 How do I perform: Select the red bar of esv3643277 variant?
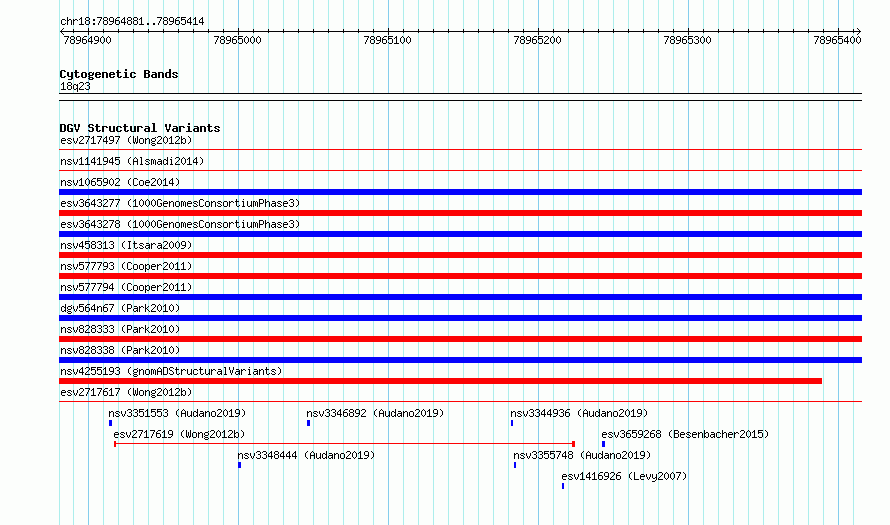[x=460, y=213]
